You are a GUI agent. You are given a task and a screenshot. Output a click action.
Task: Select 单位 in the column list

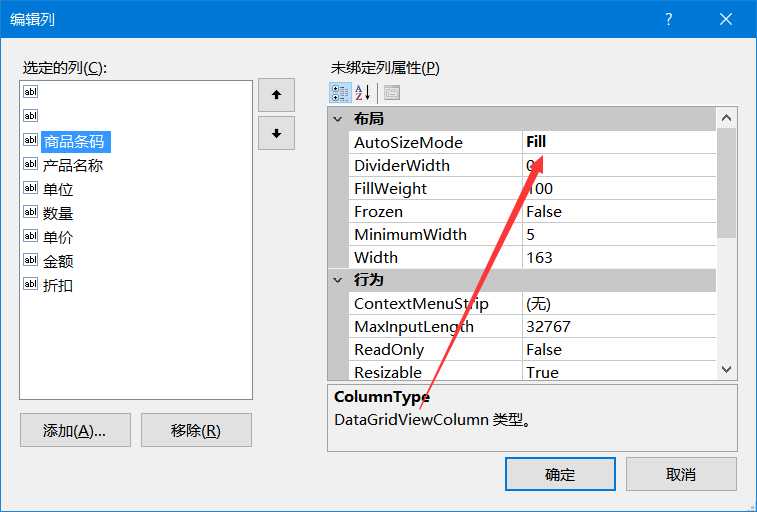point(58,189)
